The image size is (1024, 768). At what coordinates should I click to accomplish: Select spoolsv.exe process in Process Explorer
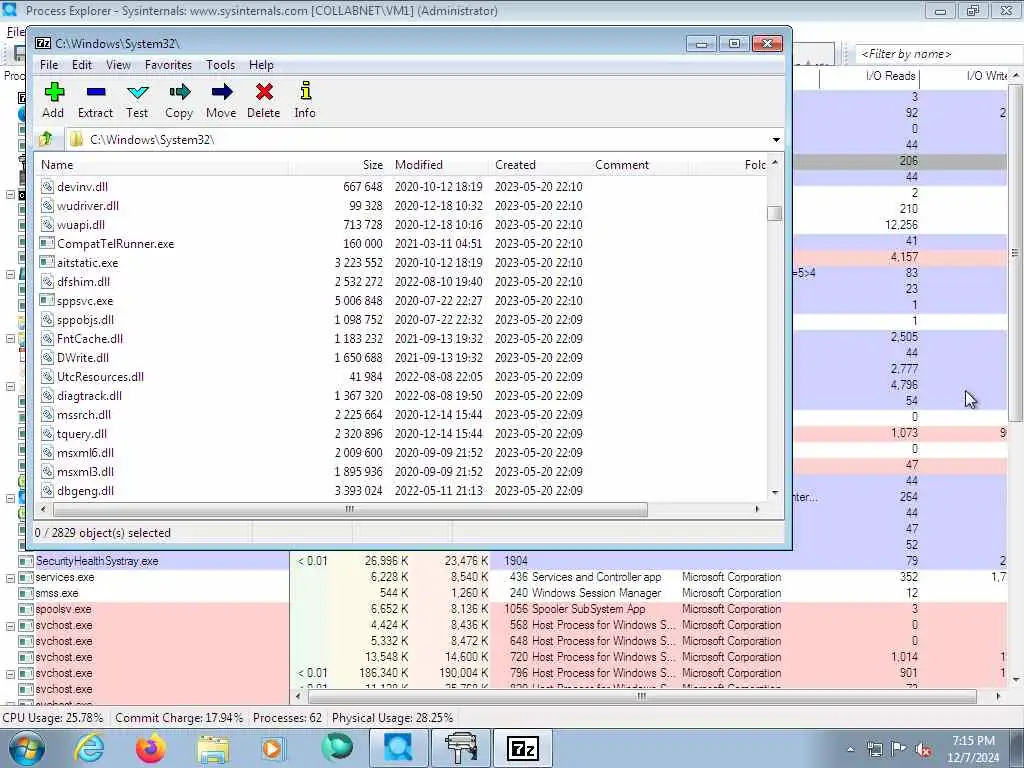[63, 609]
